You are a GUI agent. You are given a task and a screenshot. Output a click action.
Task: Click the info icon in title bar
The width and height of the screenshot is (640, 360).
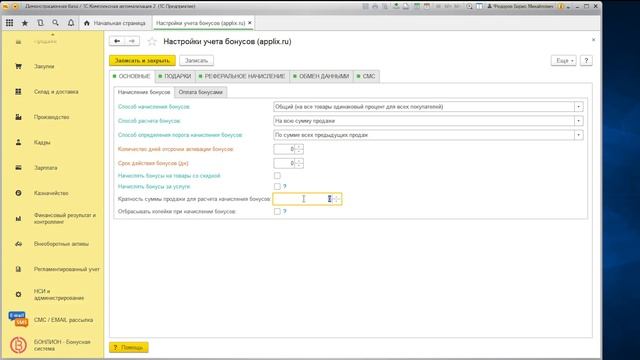pyautogui.click(x=561, y=7)
